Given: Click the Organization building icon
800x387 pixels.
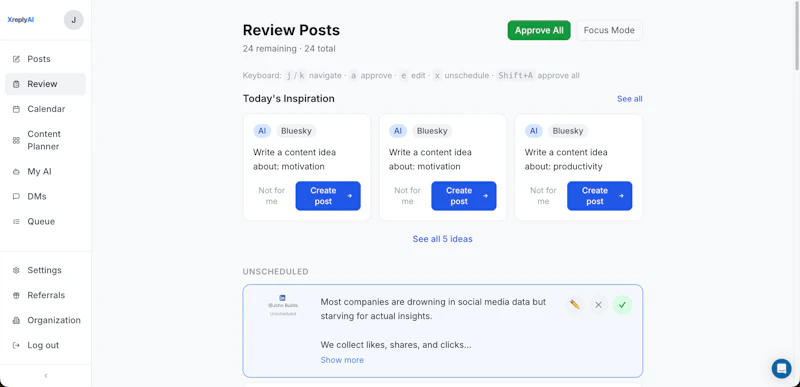Looking at the screenshot, I should tap(16, 320).
